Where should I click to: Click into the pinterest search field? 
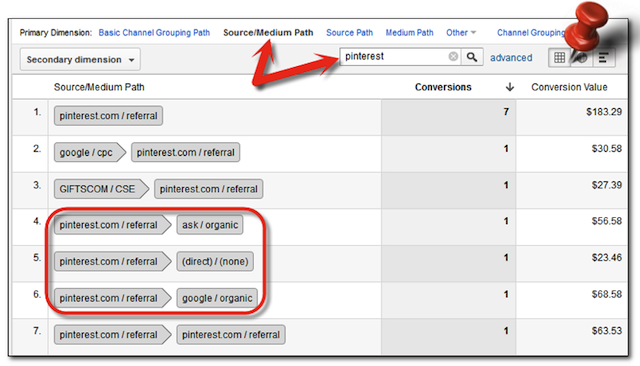click(394, 57)
